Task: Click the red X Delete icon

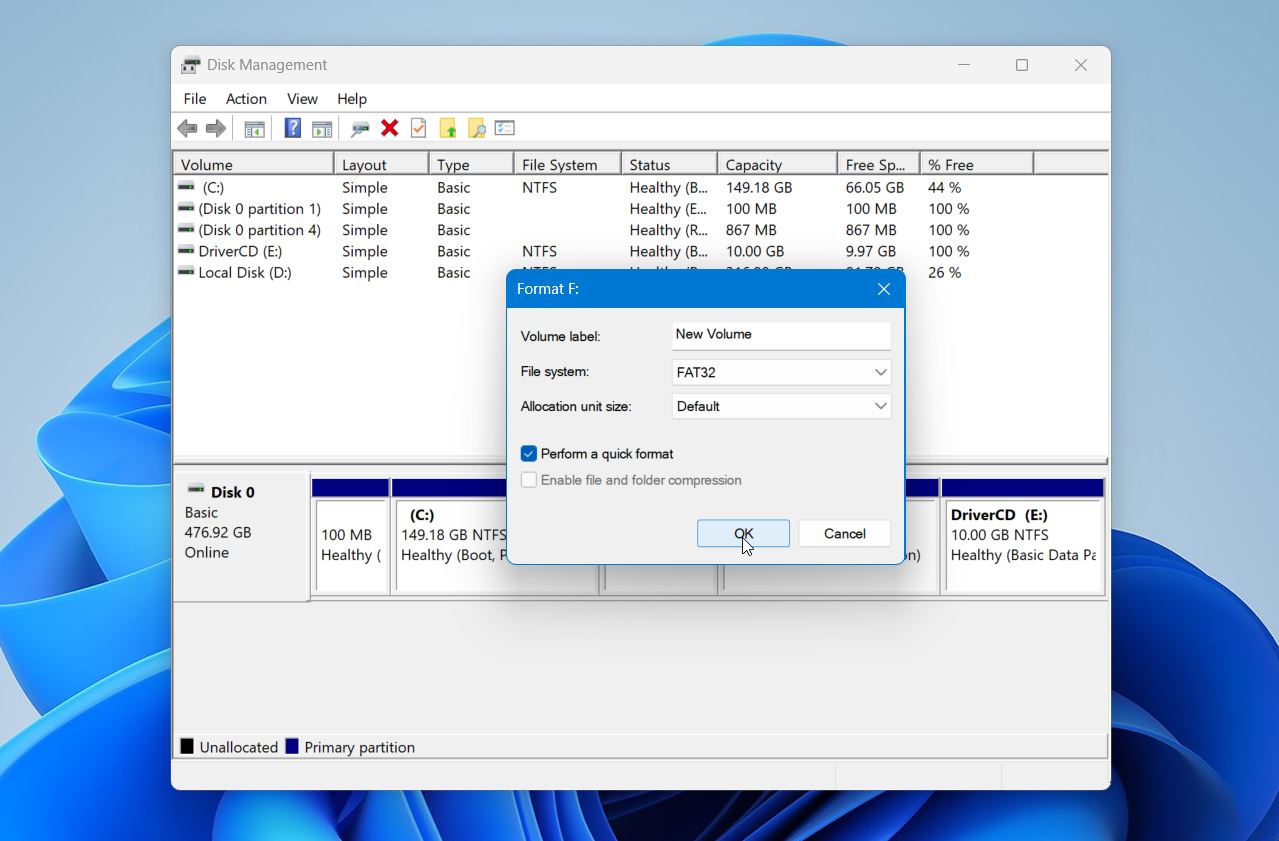Action: coord(390,128)
